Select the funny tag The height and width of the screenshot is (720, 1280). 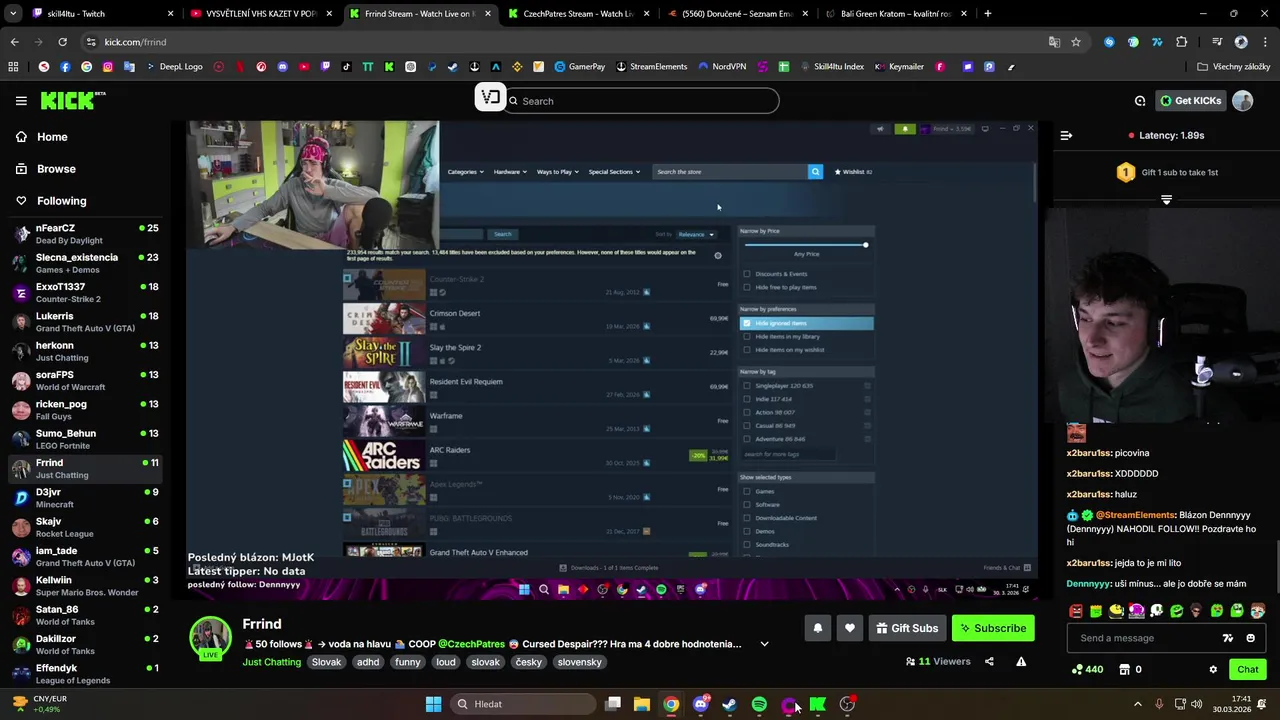pyautogui.click(x=408, y=662)
